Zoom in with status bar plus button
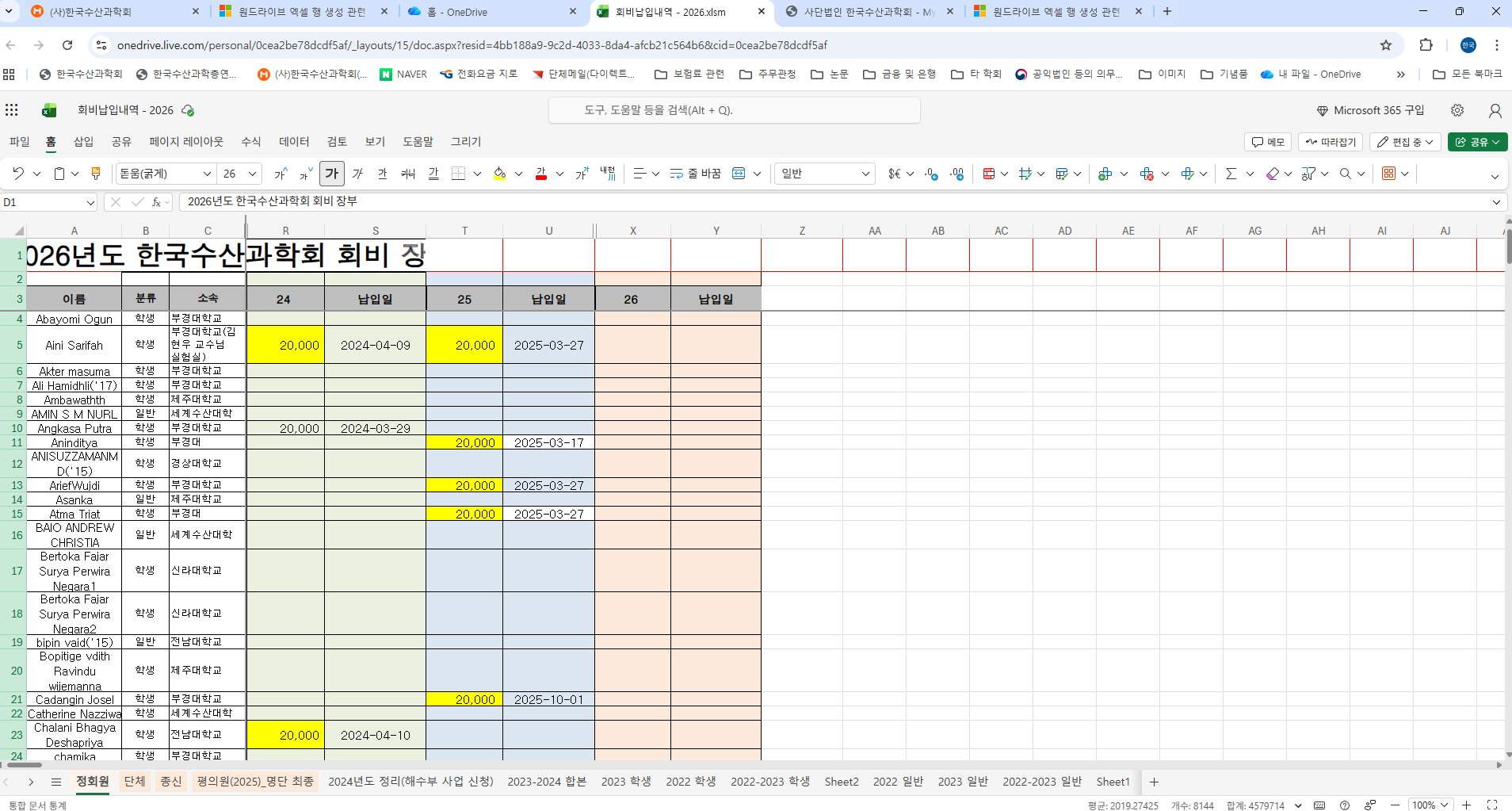The height and width of the screenshot is (811, 1512). (1467, 805)
